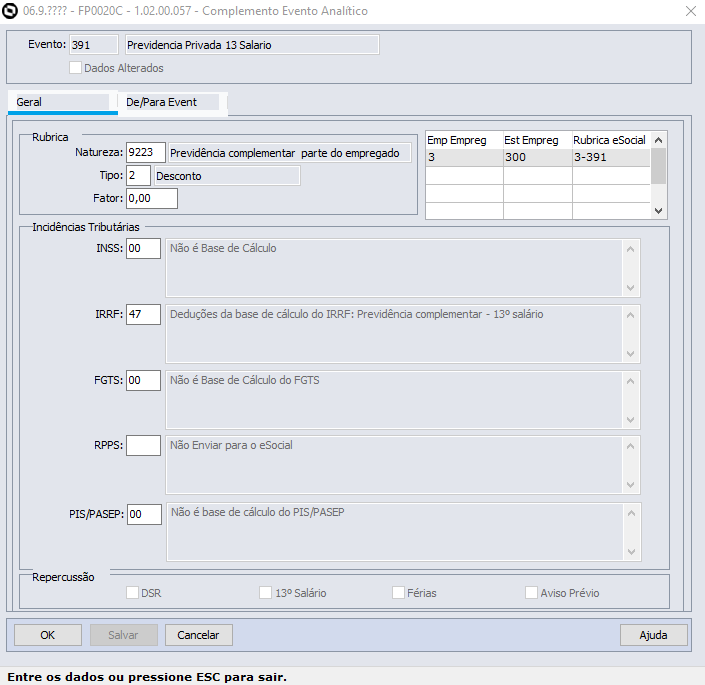The width and height of the screenshot is (705, 685).
Task: Open help with the Ajuda button
Action: (654, 635)
